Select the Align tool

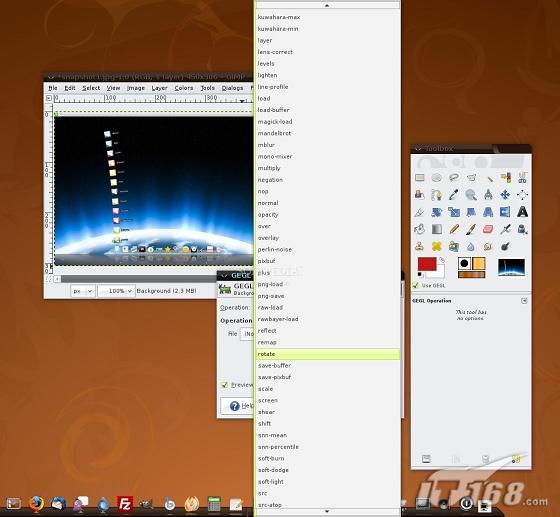click(522, 195)
